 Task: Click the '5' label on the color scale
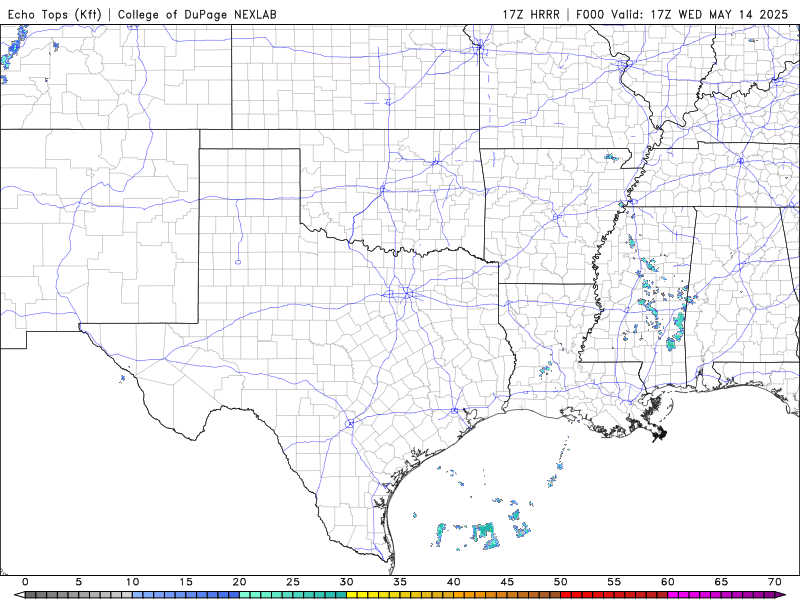coord(79,582)
